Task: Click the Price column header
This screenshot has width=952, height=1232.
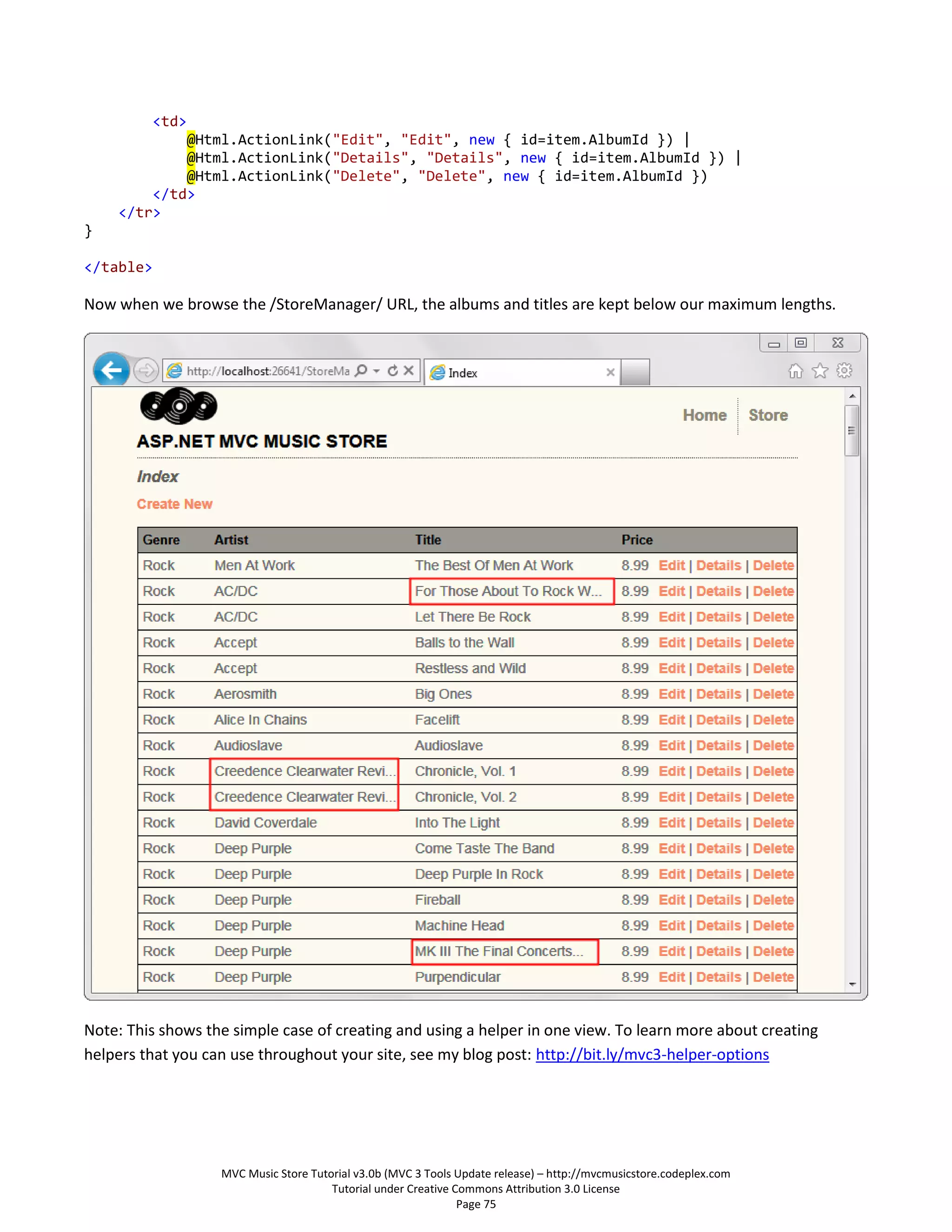Action: tap(637, 540)
